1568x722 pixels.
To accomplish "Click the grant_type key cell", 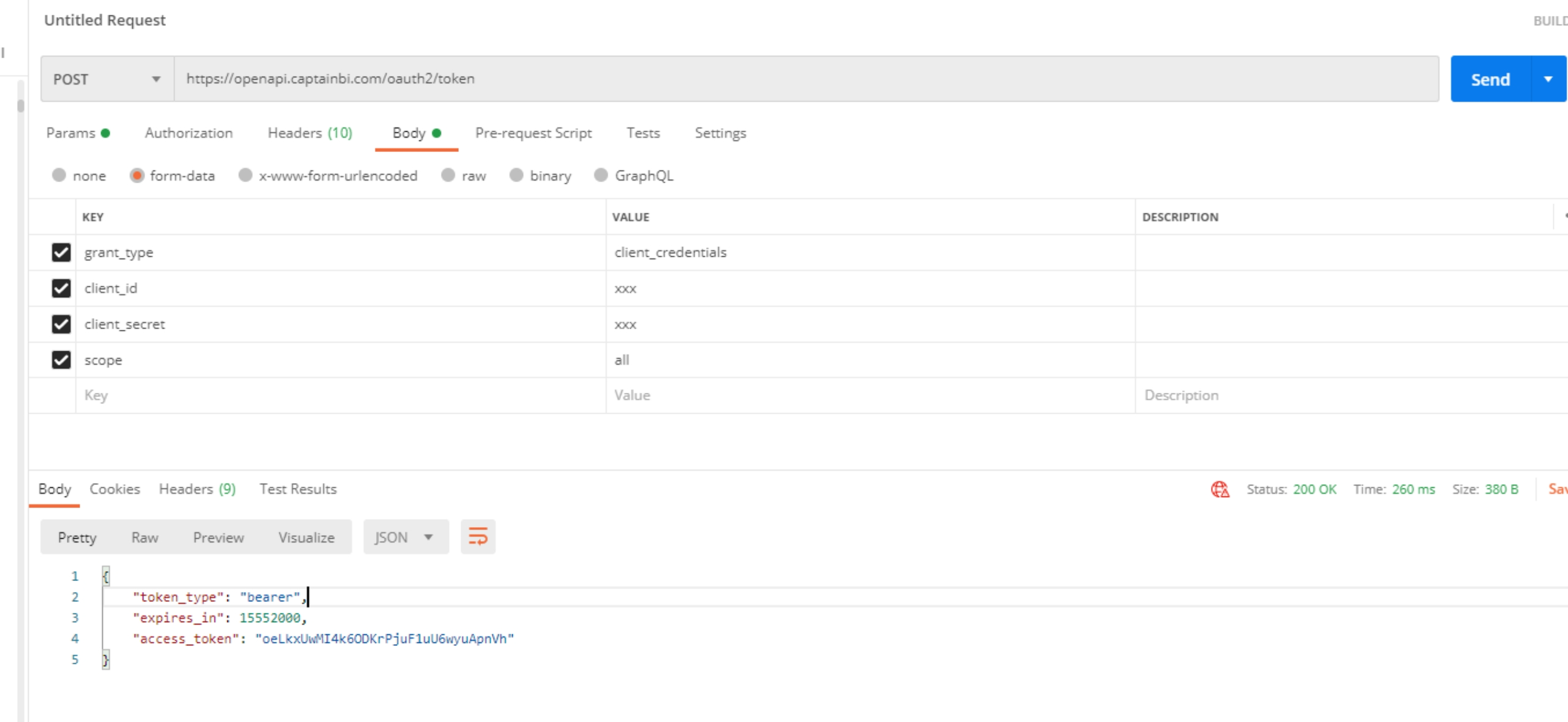I will pyautogui.click(x=341, y=253).
